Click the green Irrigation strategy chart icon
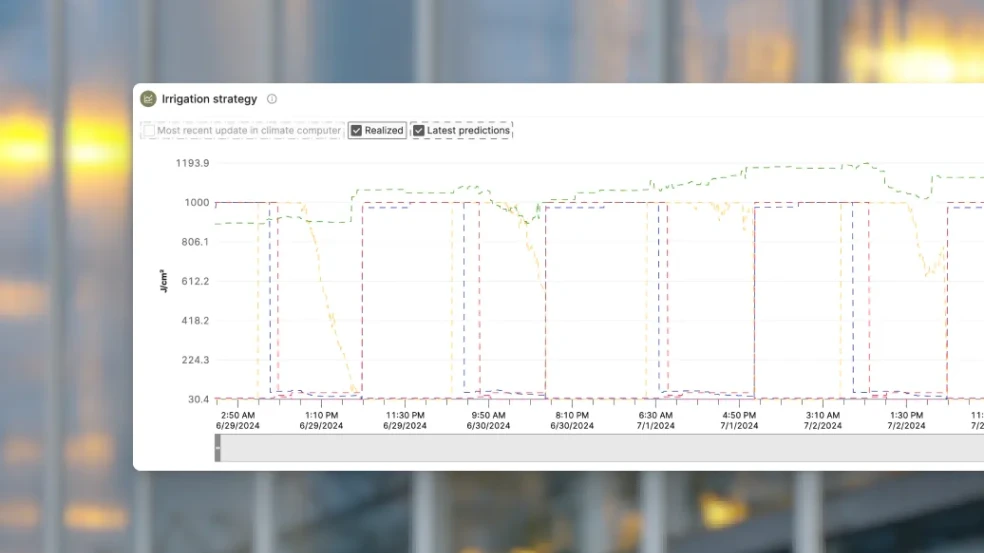The height and width of the screenshot is (553, 984). [x=148, y=99]
